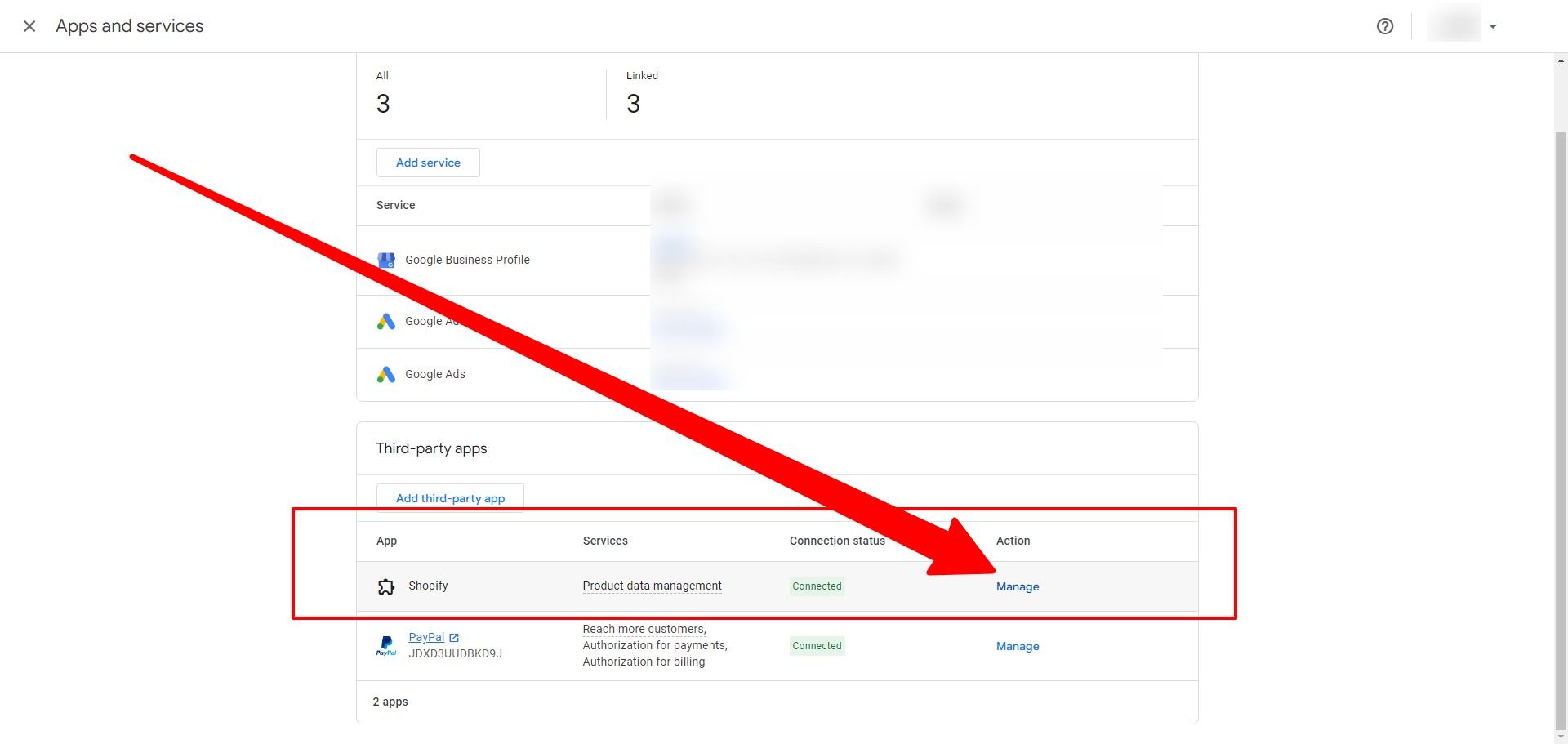Click the Add service button
Viewport: 1568px width, 744px height.
point(428,163)
